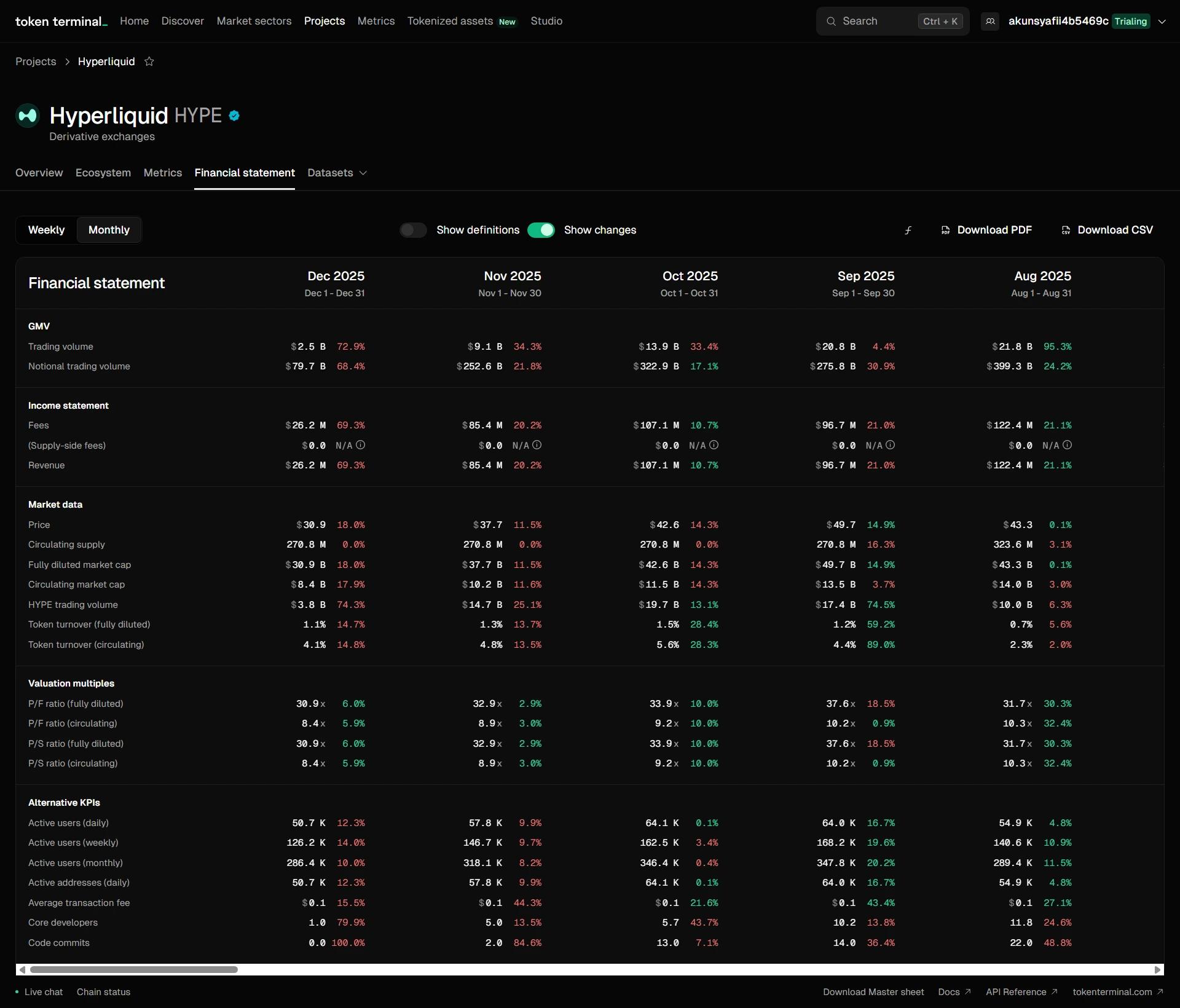Open the Datasets dropdown

tap(337, 173)
